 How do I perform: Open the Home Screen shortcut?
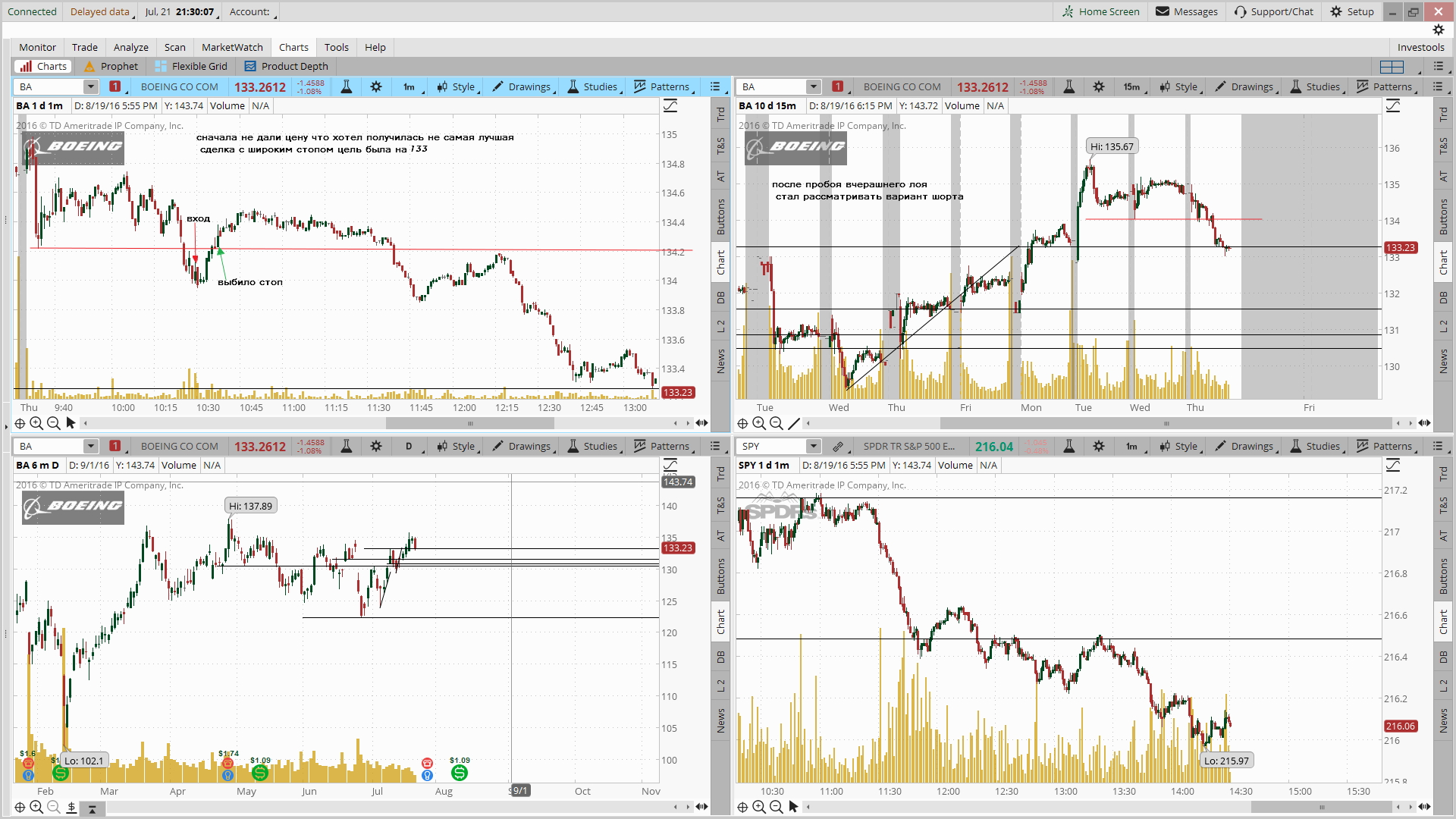[1101, 11]
